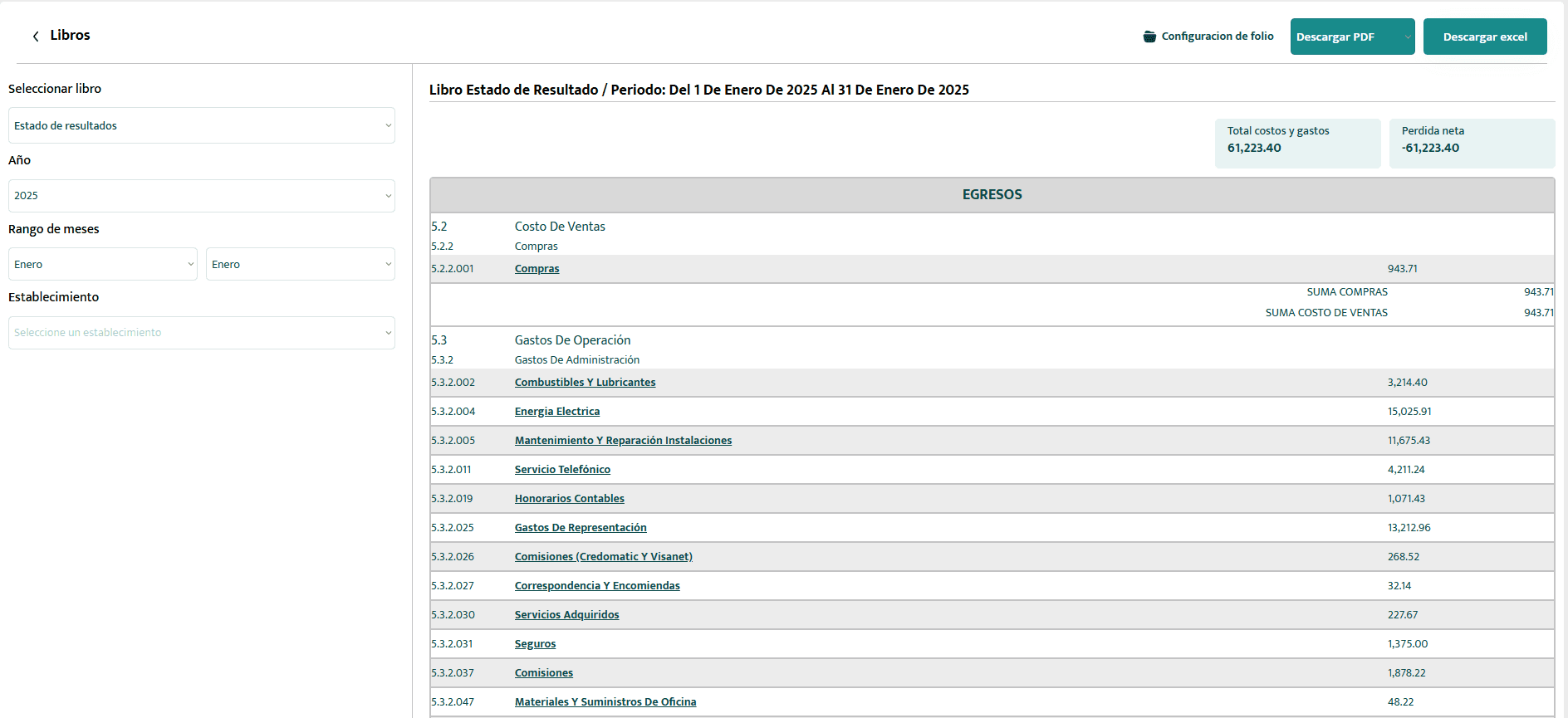Screen dimensions: 1568x718
Task: Click account code 5.2.2.001
Action: [x=452, y=269]
